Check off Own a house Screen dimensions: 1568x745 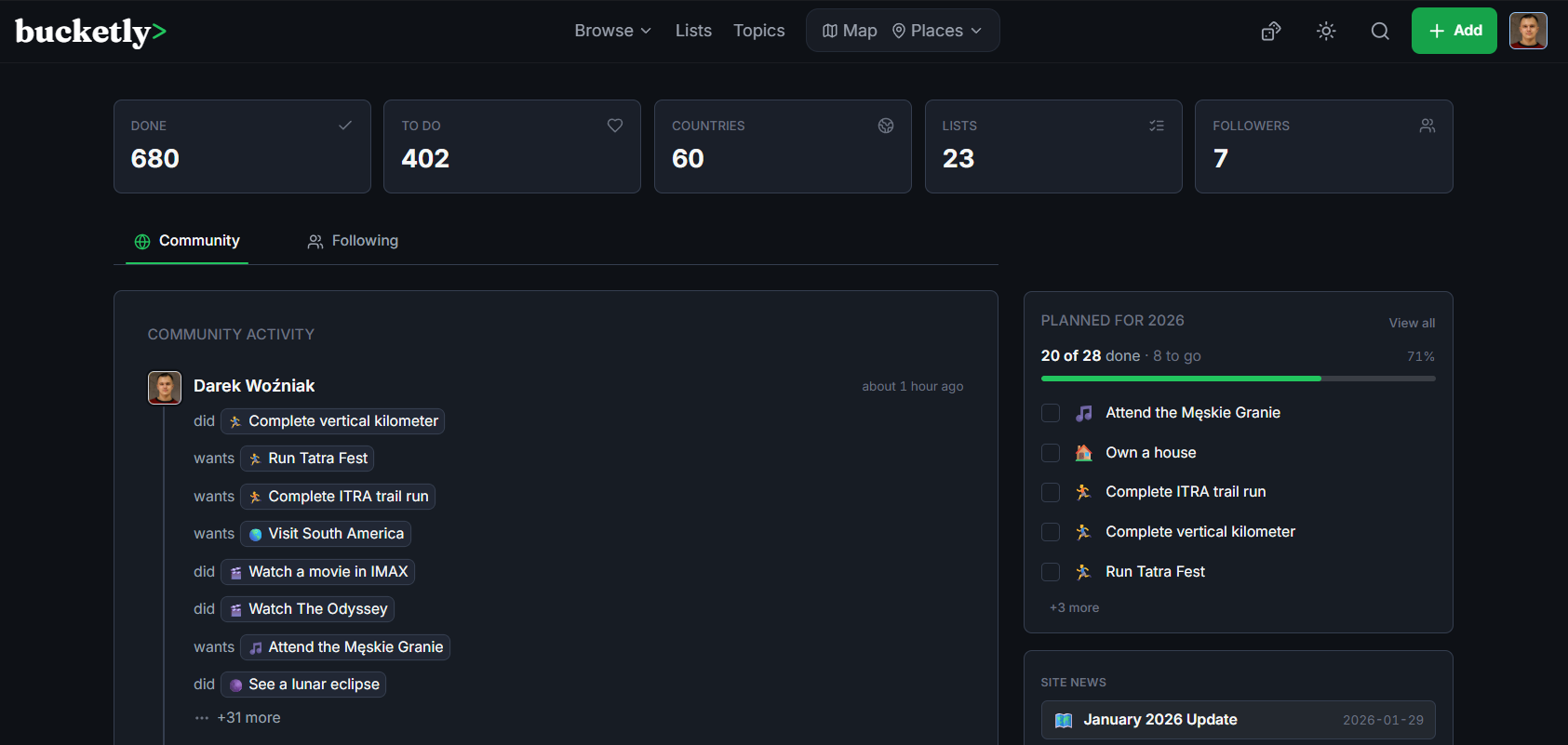[1051, 453]
